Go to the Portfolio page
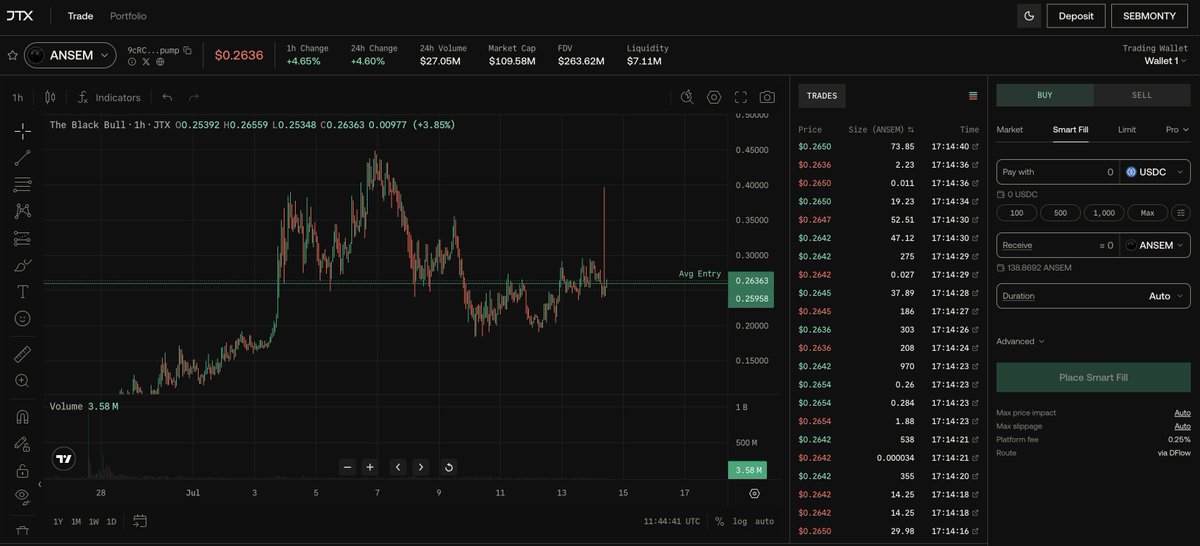Viewport: 1200px width, 546px height. (x=128, y=16)
